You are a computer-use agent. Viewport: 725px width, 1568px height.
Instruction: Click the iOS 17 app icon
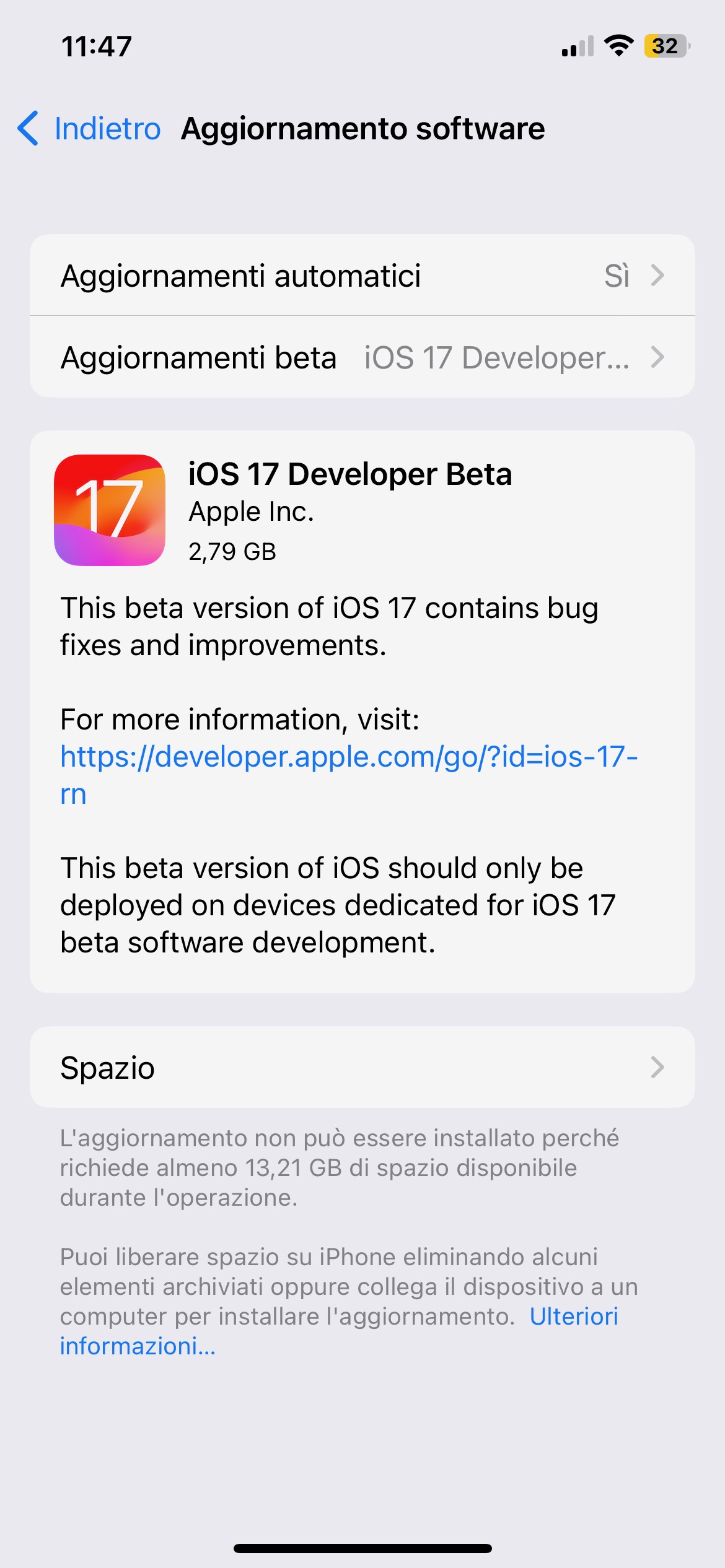pyautogui.click(x=110, y=510)
